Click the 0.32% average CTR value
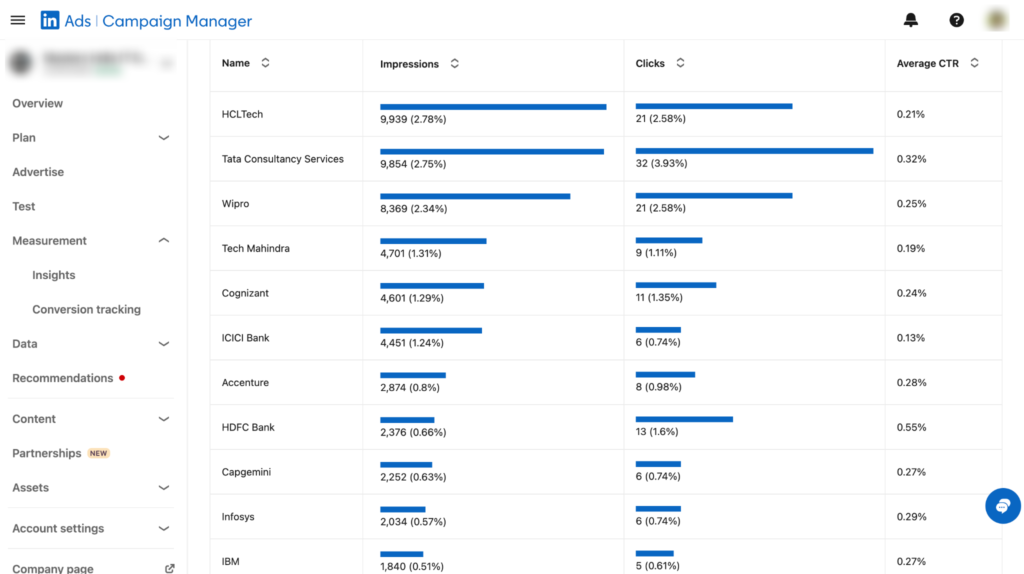The width and height of the screenshot is (1024, 574). pyautogui.click(x=911, y=159)
